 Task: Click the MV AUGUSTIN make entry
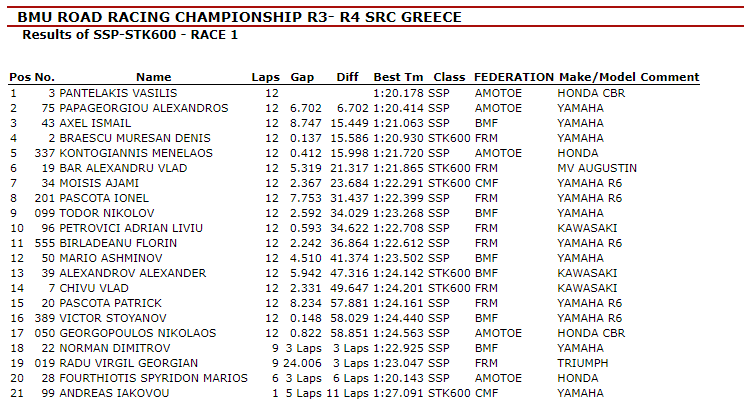[597, 168]
